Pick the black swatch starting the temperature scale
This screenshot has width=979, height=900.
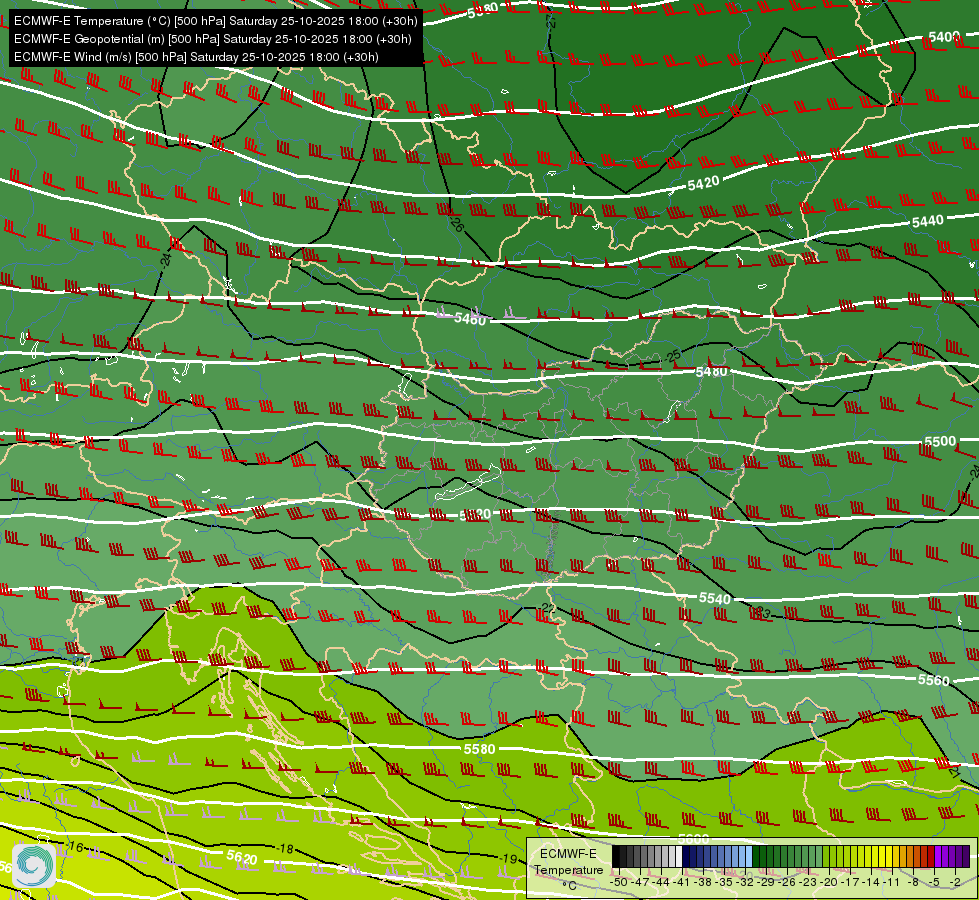click(616, 856)
